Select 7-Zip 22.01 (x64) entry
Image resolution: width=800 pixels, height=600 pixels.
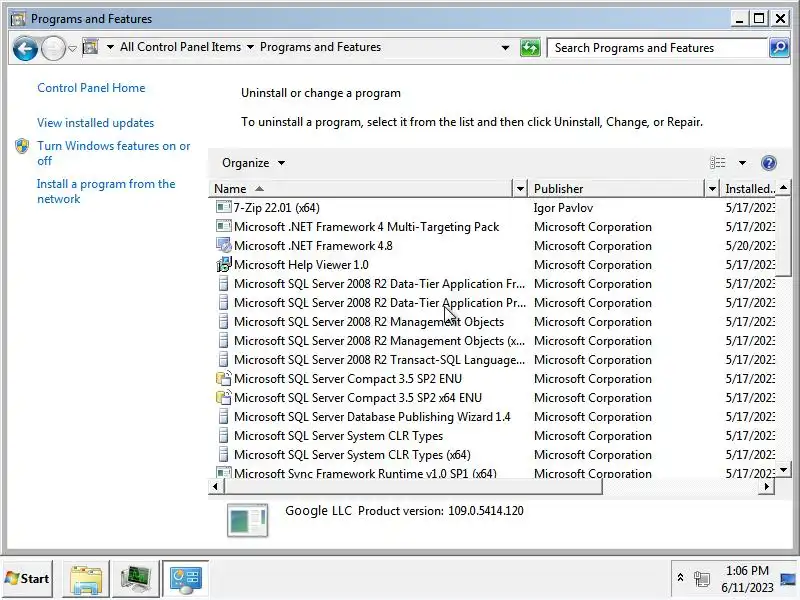coord(277,208)
